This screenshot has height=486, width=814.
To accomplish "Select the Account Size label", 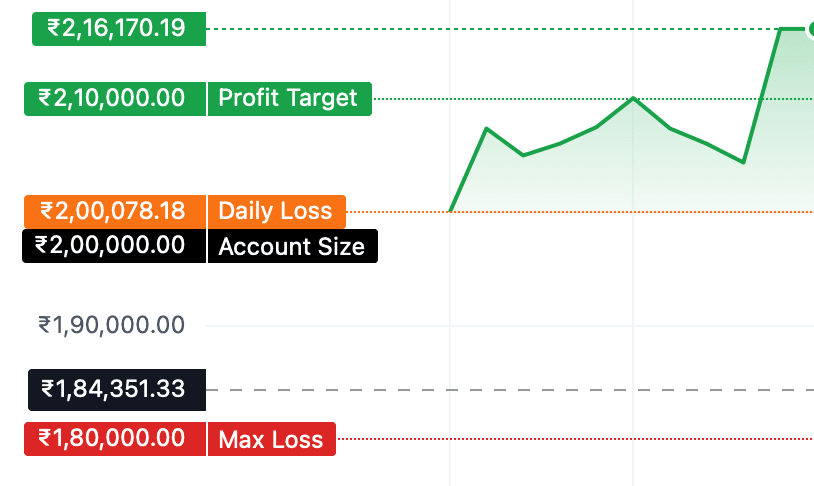I will 292,246.
